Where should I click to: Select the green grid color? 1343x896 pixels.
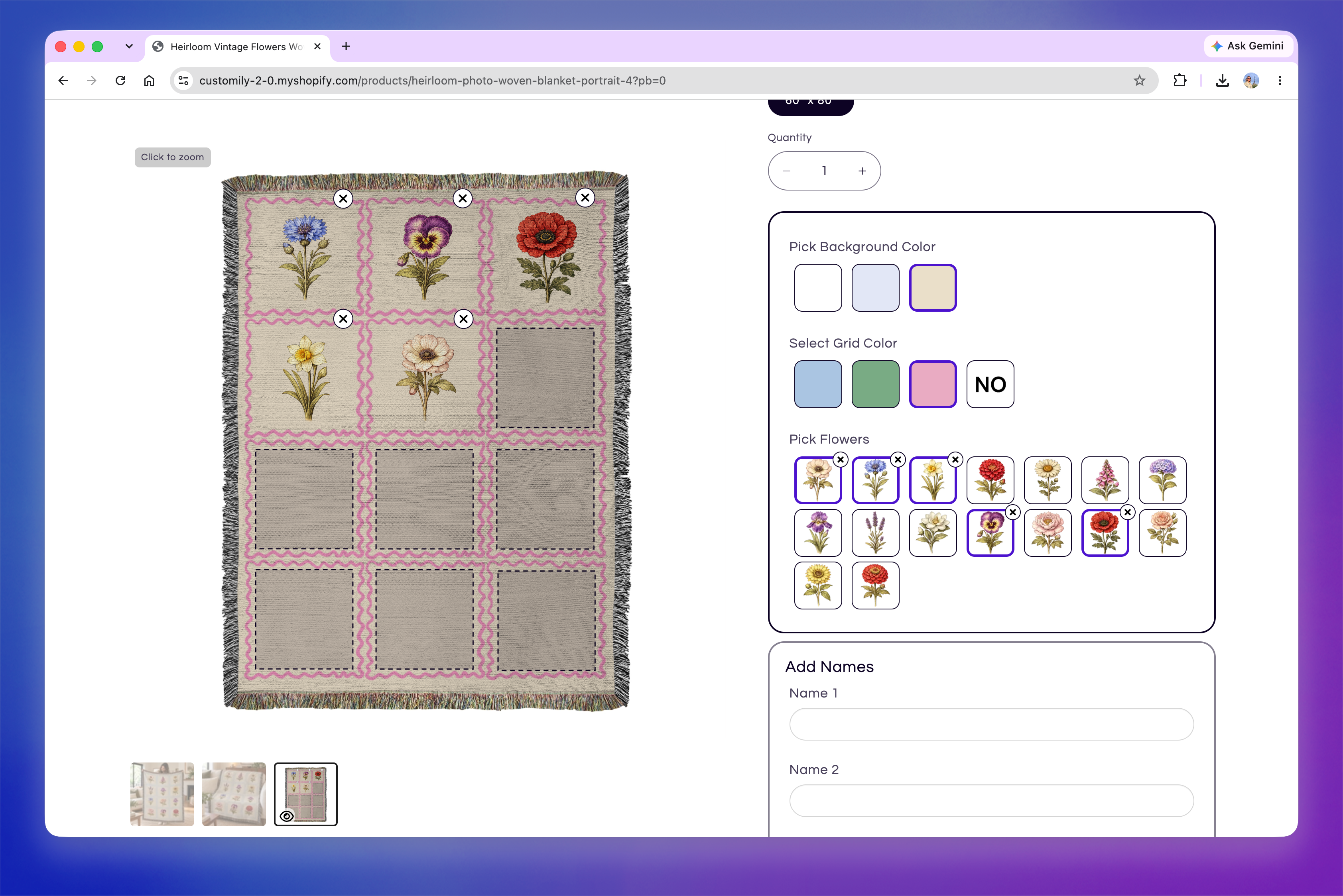875,384
